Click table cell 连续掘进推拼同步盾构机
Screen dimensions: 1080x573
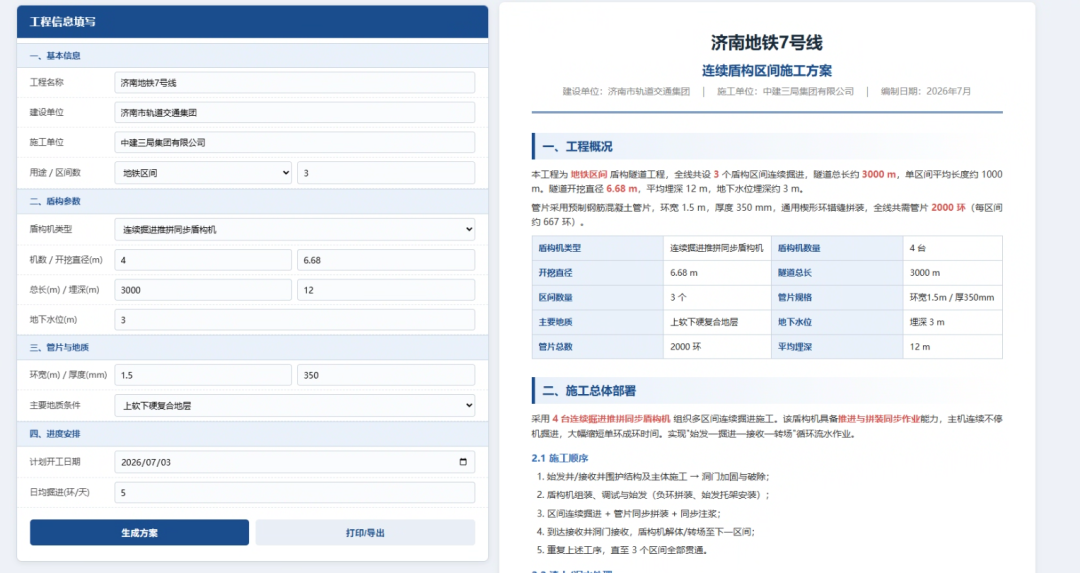(x=716, y=248)
